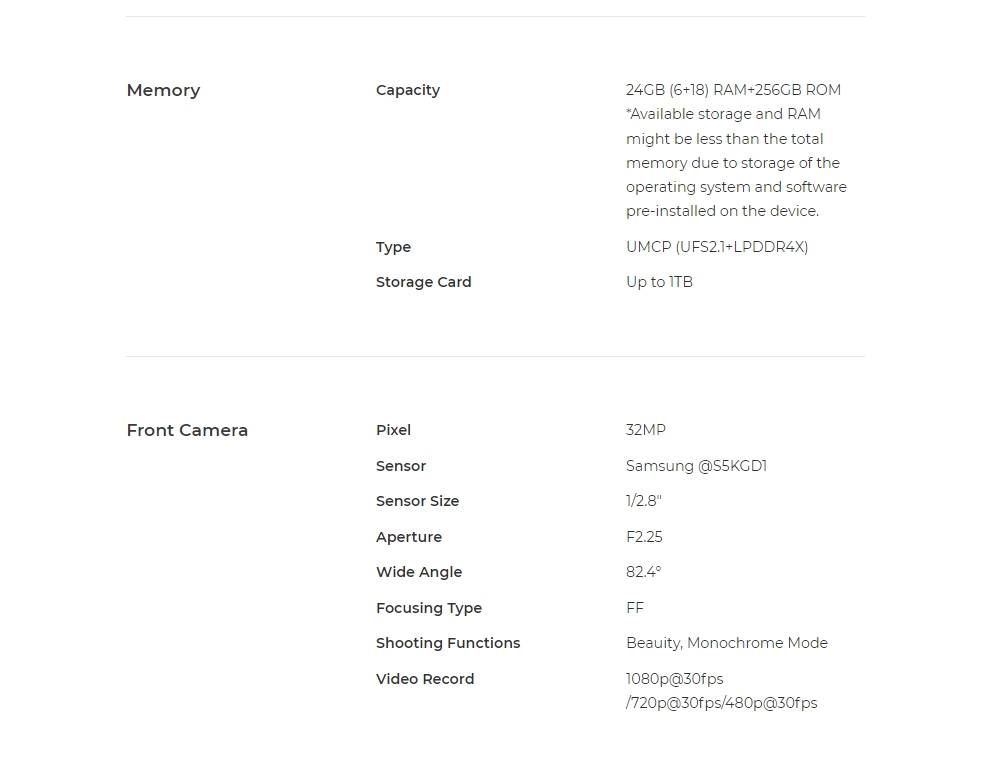Screen dimensions: 1000x772
Task: Click the Pixel label
Action: pyautogui.click(x=393, y=430)
